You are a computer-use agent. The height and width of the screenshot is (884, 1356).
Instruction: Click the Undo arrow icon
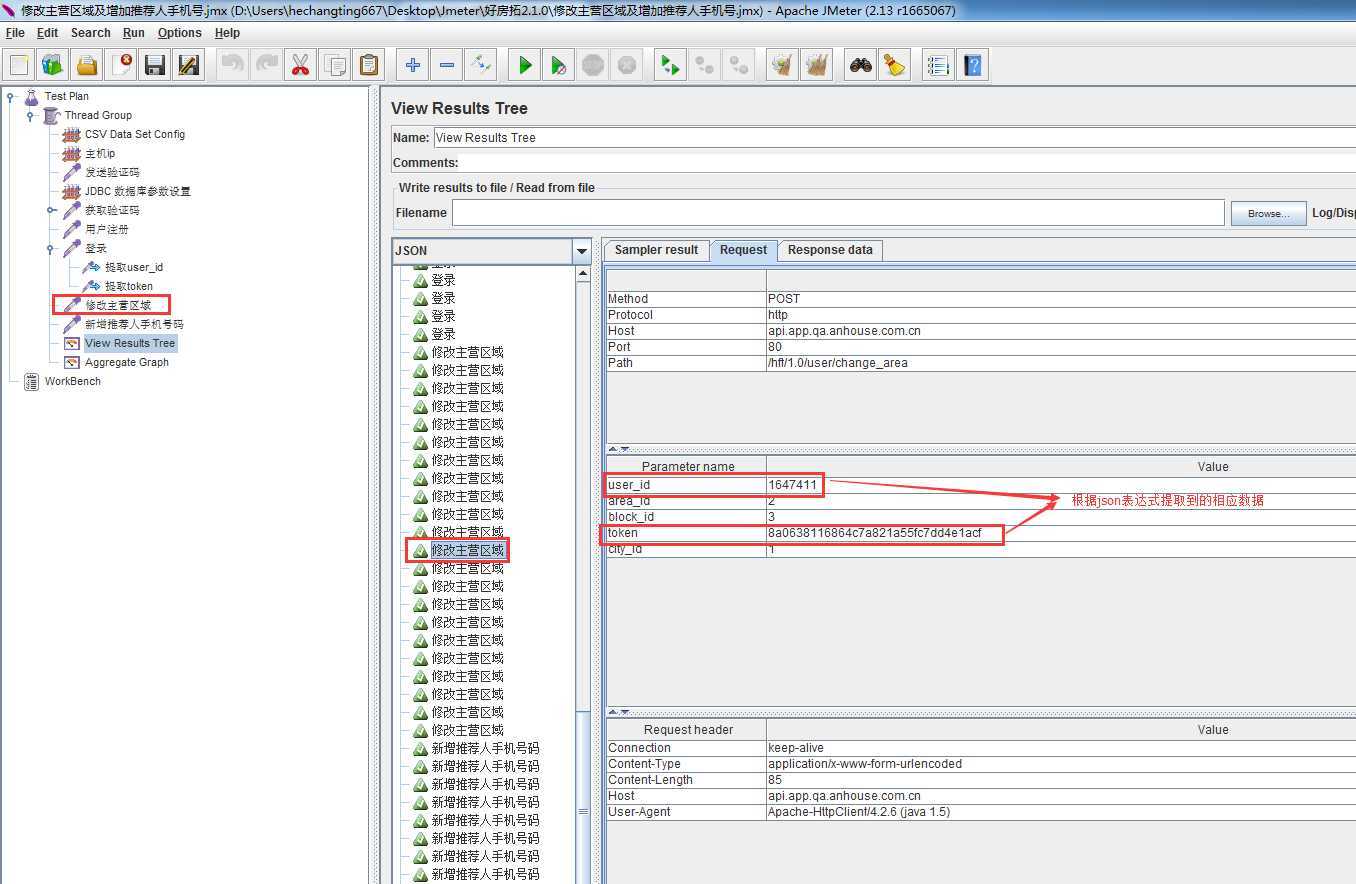(x=233, y=66)
